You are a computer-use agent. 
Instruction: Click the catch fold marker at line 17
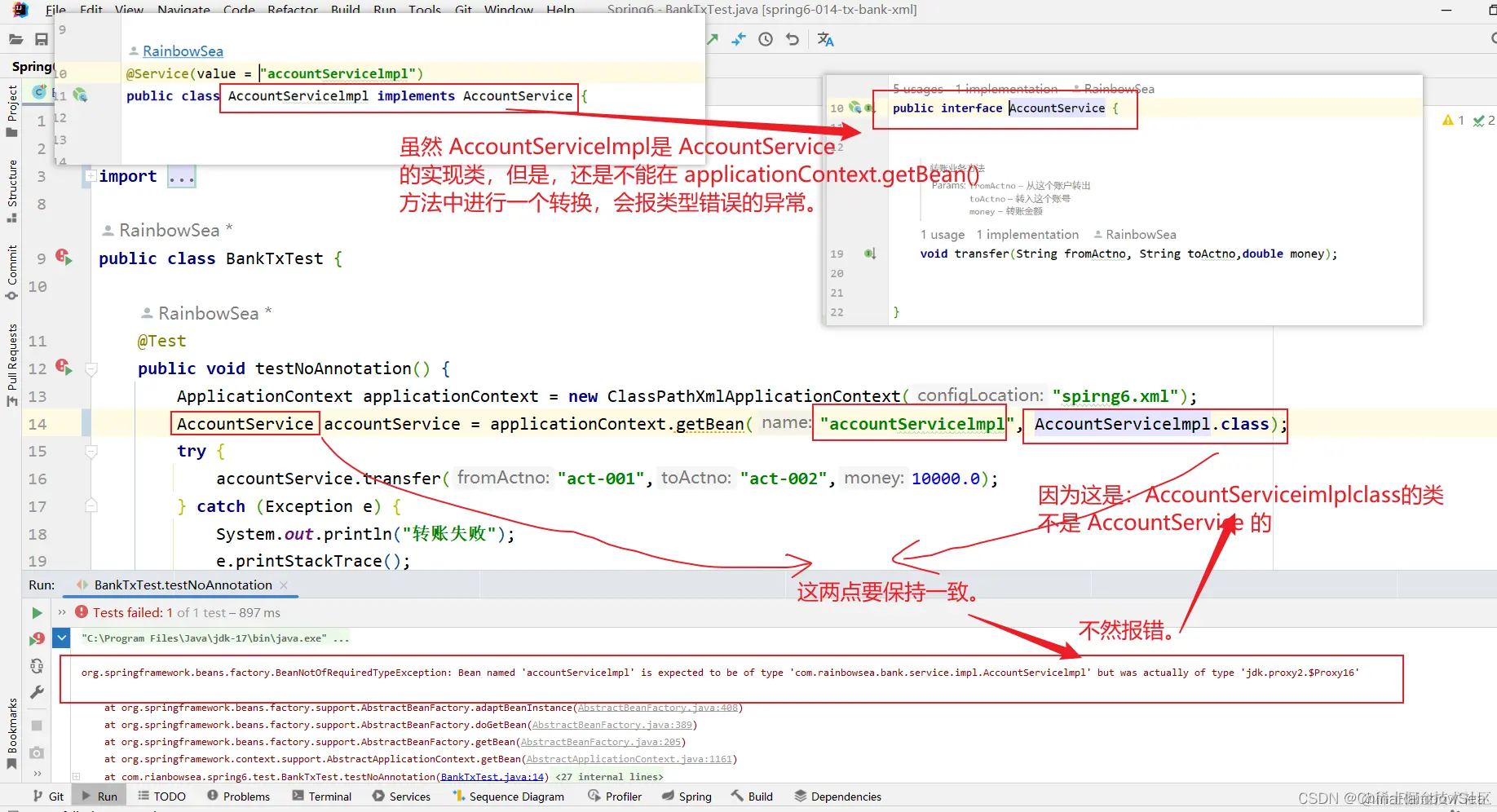pos(91,506)
